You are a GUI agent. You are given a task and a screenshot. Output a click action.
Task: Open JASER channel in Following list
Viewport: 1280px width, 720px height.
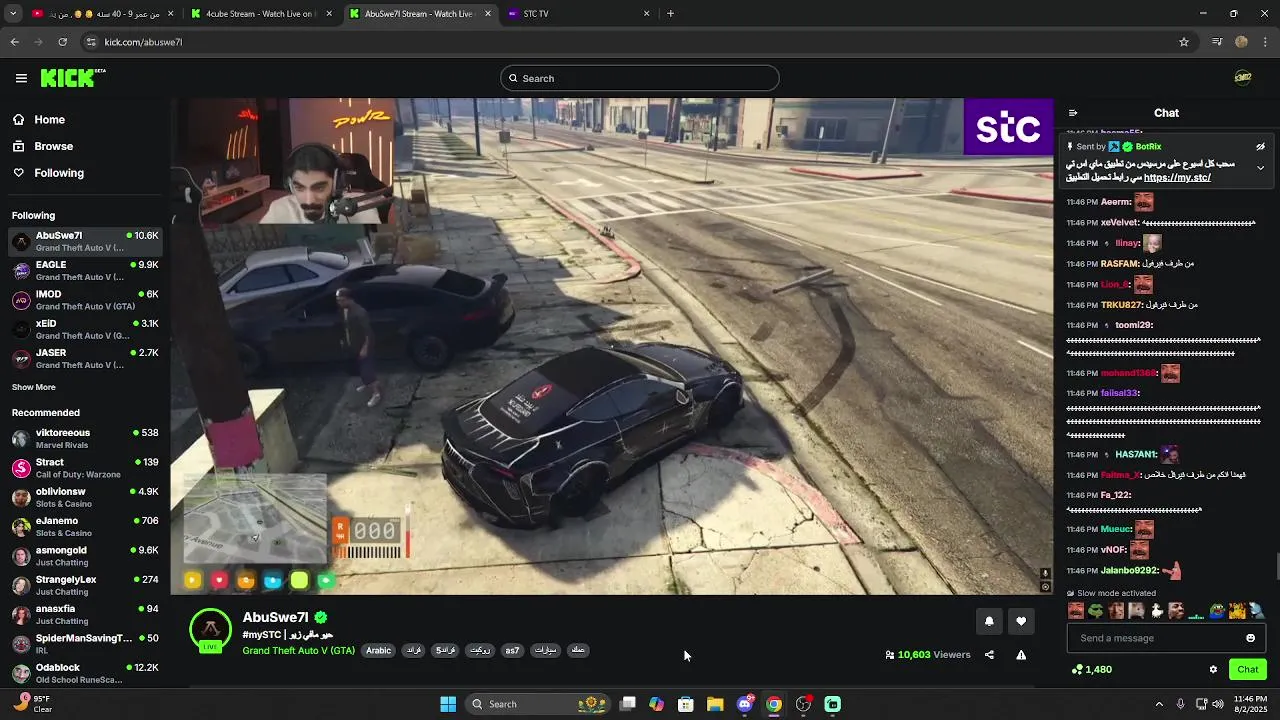pyautogui.click(x=85, y=359)
